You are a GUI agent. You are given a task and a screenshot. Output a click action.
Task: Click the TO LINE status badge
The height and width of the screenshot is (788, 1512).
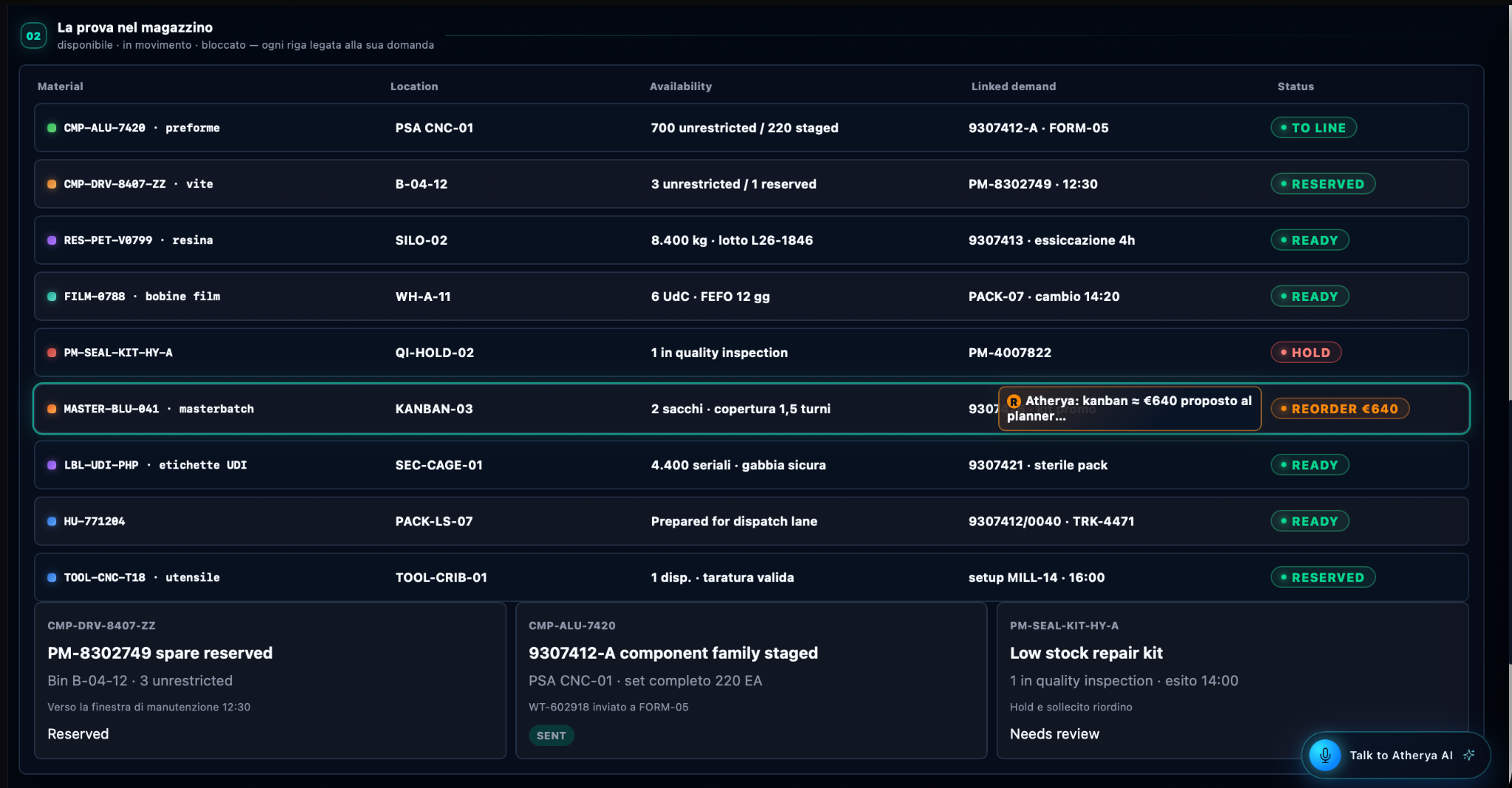(1313, 128)
